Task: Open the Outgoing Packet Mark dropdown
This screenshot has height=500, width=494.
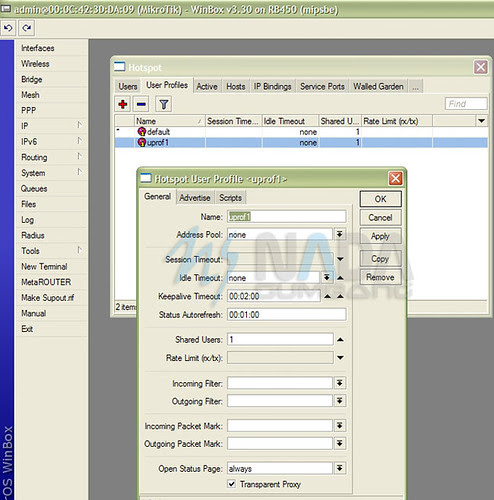Action: [x=340, y=443]
